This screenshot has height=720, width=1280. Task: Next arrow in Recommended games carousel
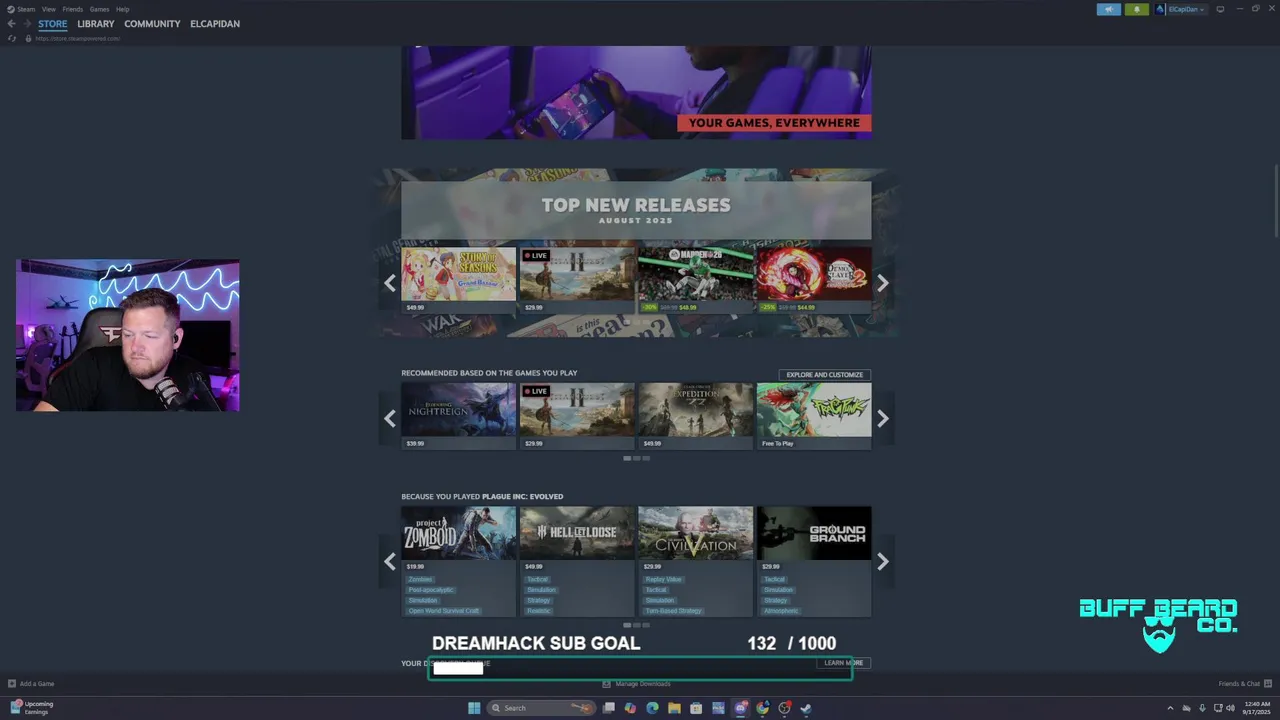point(882,418)
